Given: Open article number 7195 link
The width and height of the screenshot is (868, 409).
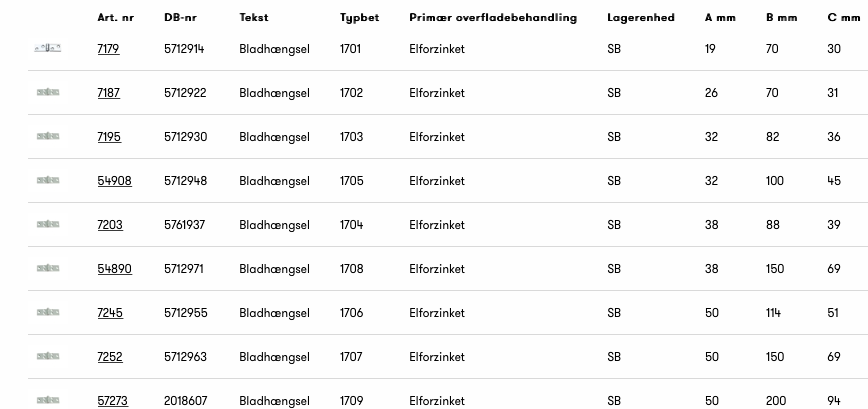Looking at the screenshot, I should pyautogui.click(x=109, y=137).
